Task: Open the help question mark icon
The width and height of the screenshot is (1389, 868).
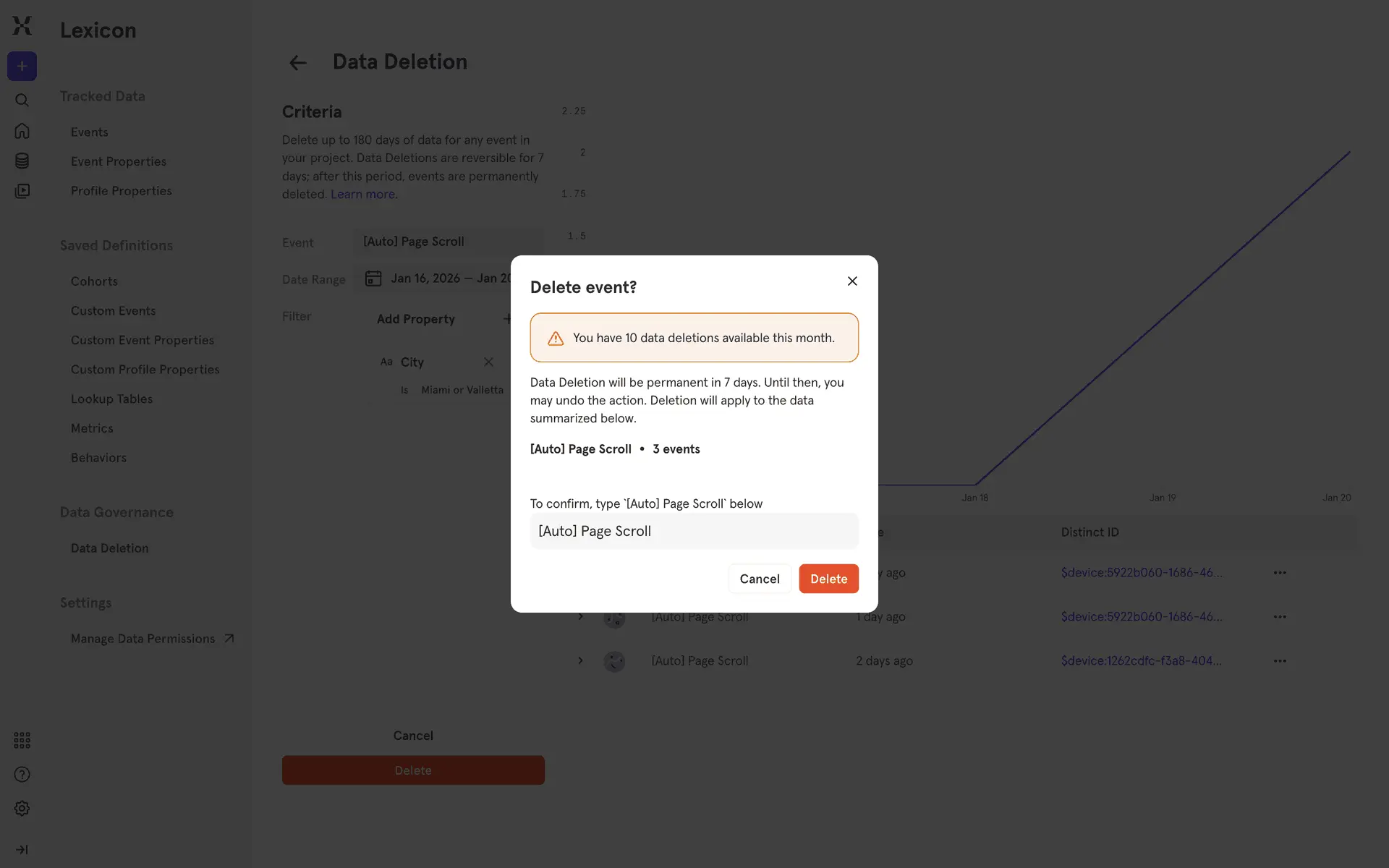Action: point(22,775)
